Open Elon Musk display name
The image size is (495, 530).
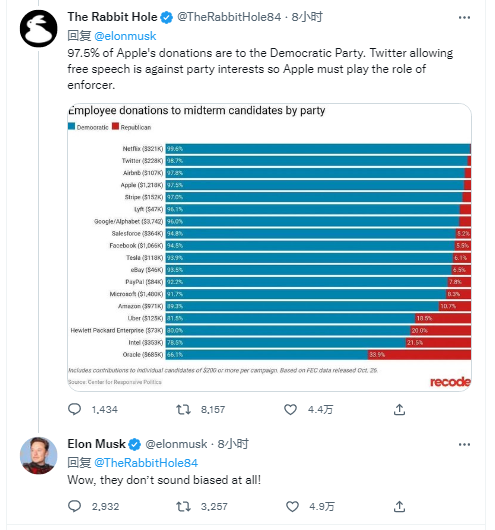coord(96,444)
